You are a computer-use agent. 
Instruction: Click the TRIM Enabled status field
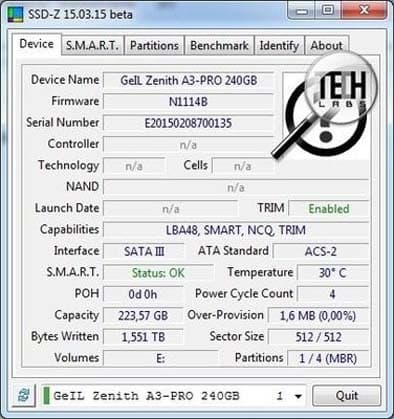pyautogui.click(x=329, y=209)
